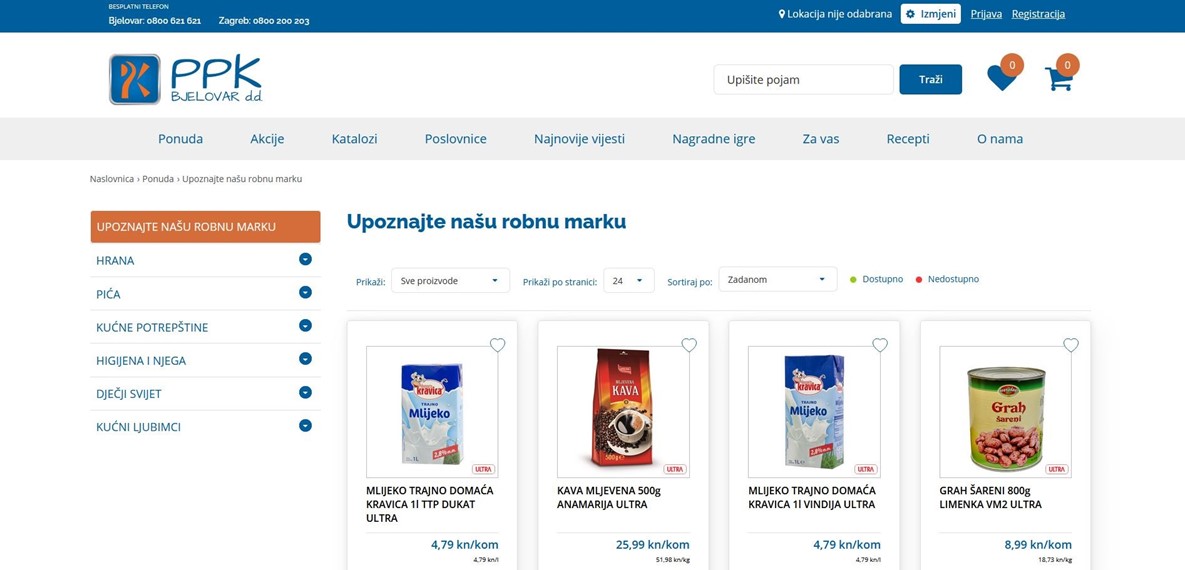Open the shopping cart icon
This screenshot has height=570, width=1185.
pos(1060,79)
